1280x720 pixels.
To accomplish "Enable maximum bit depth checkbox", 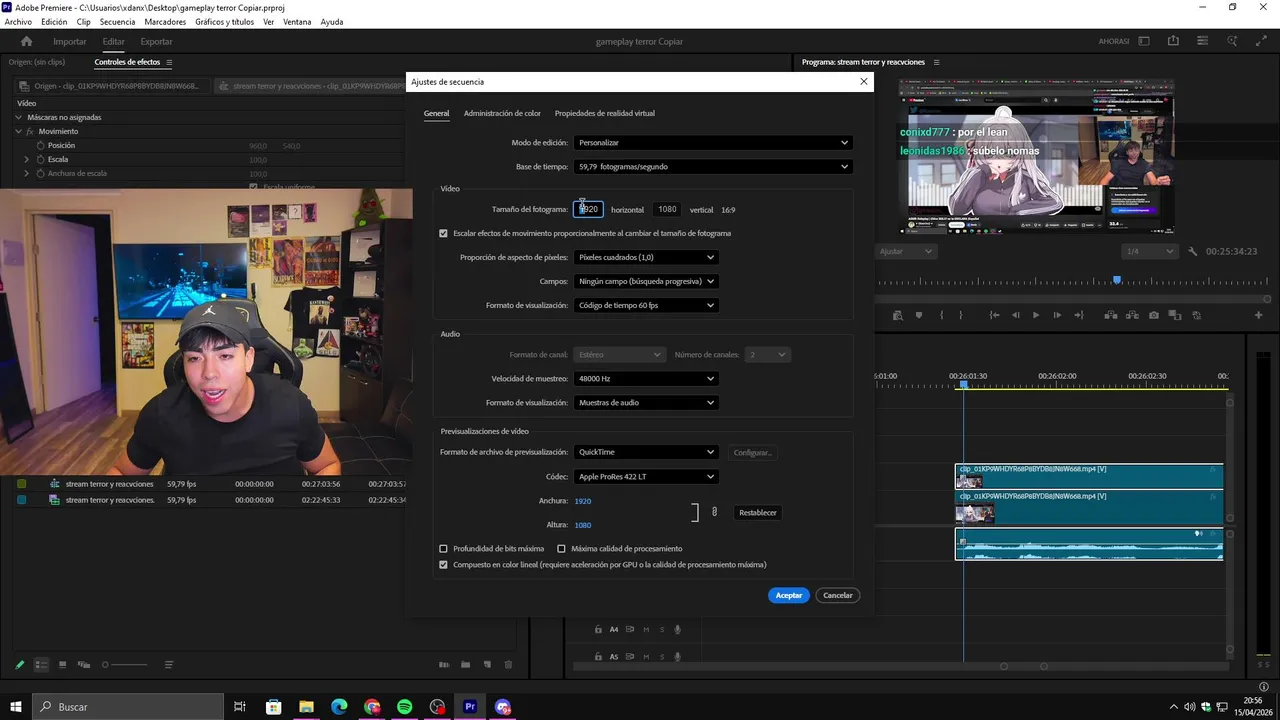I will pos(444,548).
